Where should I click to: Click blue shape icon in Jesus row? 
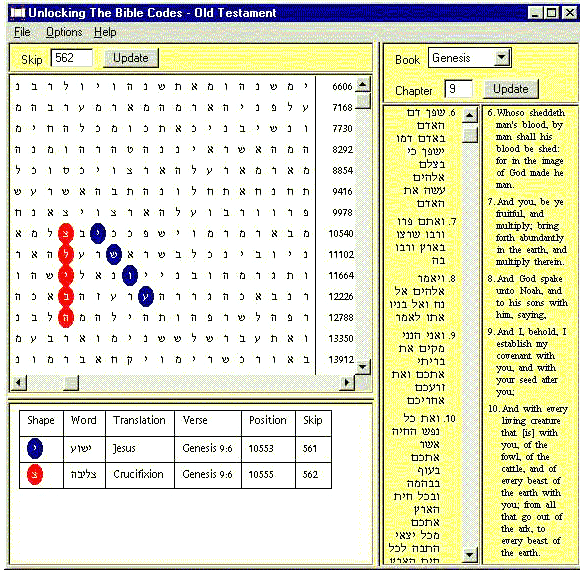click(35, 448)
